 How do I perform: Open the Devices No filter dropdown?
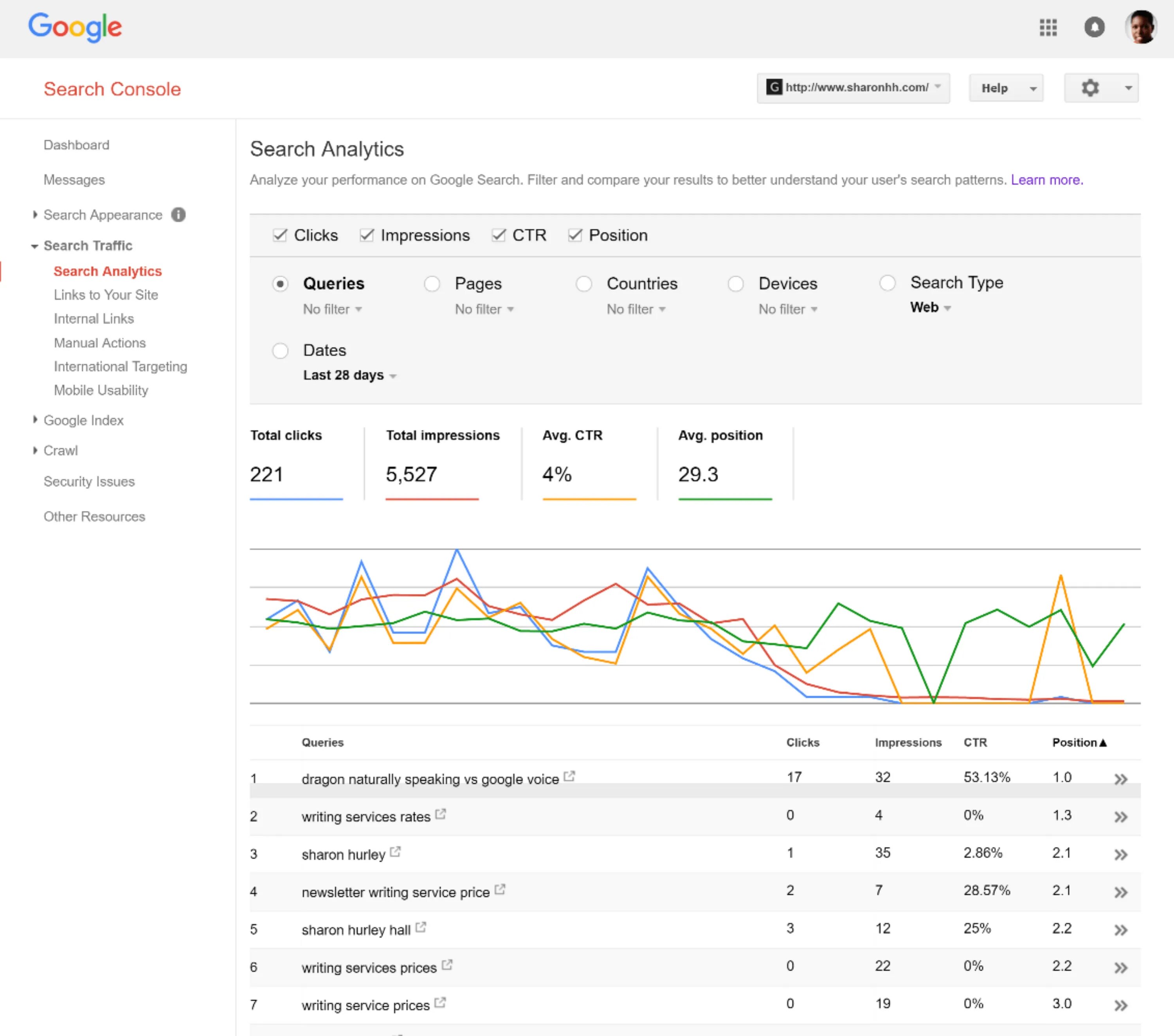point(787,309)
